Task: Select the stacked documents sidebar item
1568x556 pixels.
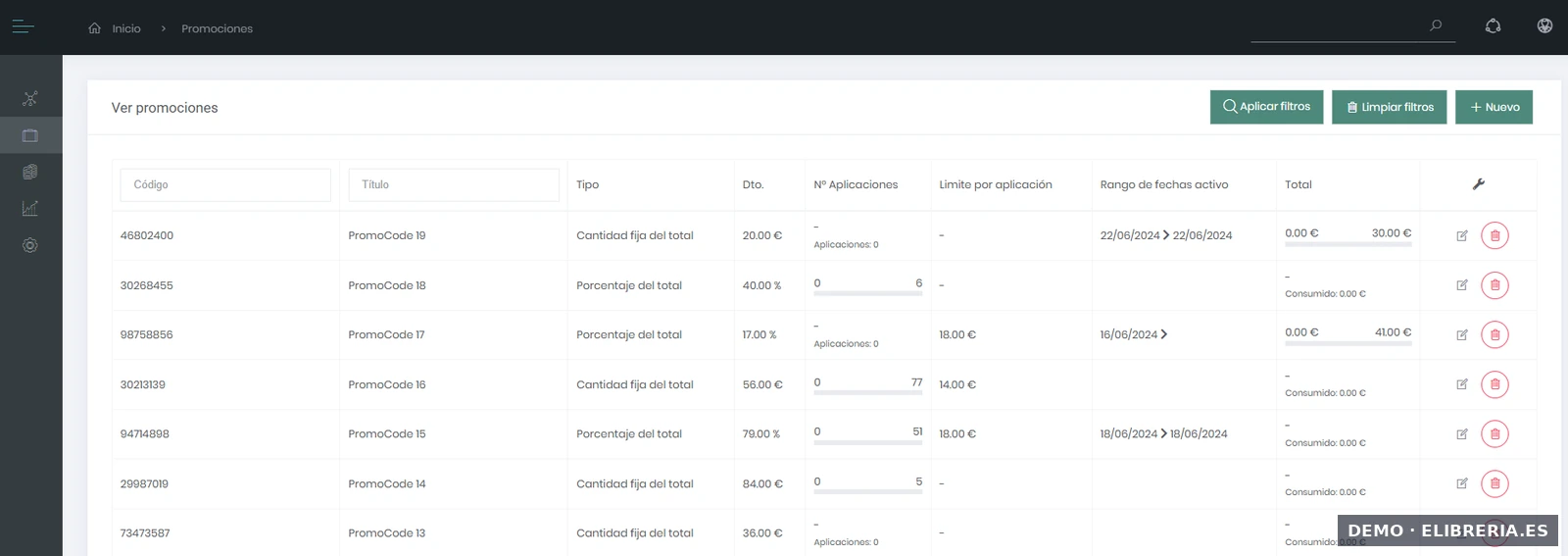Action: tap(30, 172)
